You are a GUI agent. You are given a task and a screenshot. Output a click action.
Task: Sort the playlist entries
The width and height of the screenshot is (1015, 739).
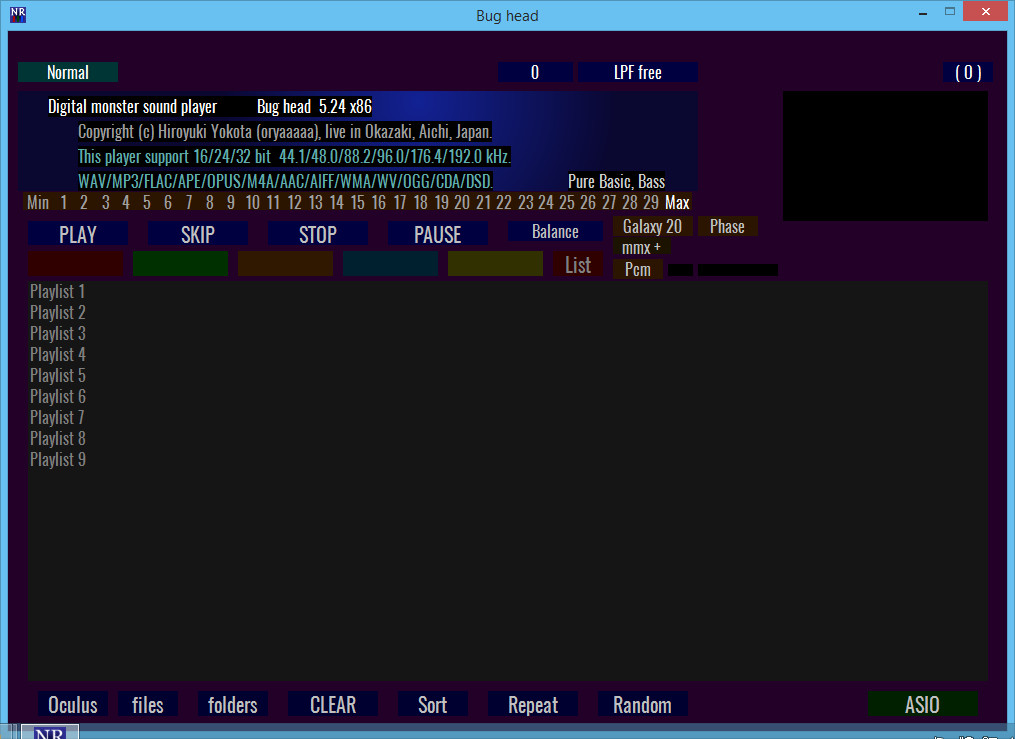pyautogui.click(x=432, y=704)
